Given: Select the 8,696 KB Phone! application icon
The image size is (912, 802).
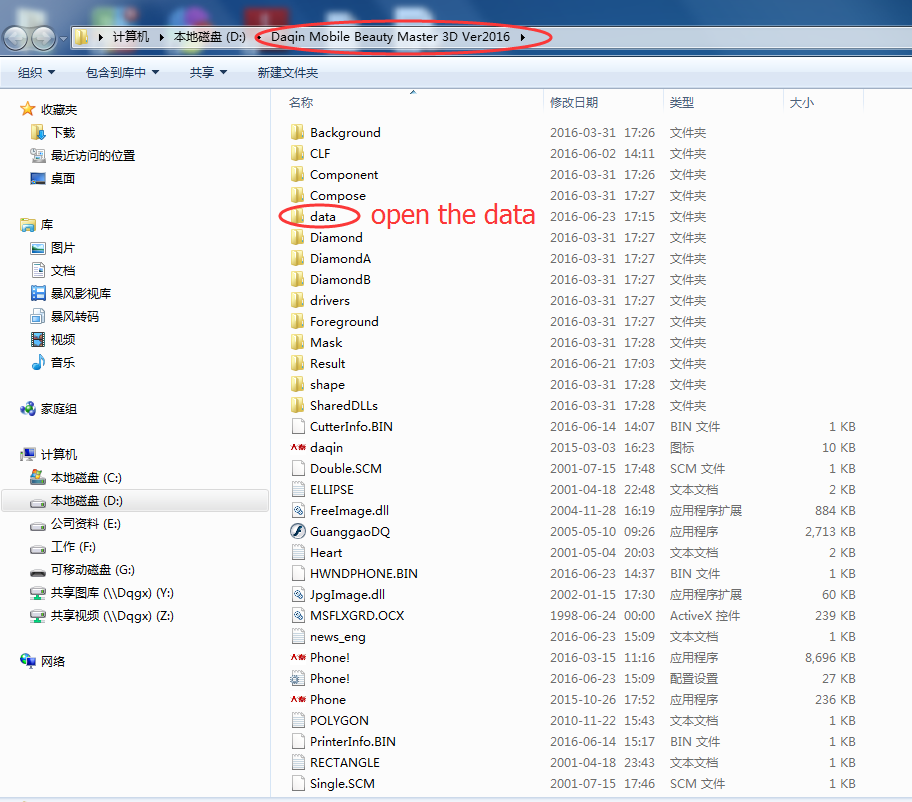Looking at the screenshot, I should pos(298,657).
